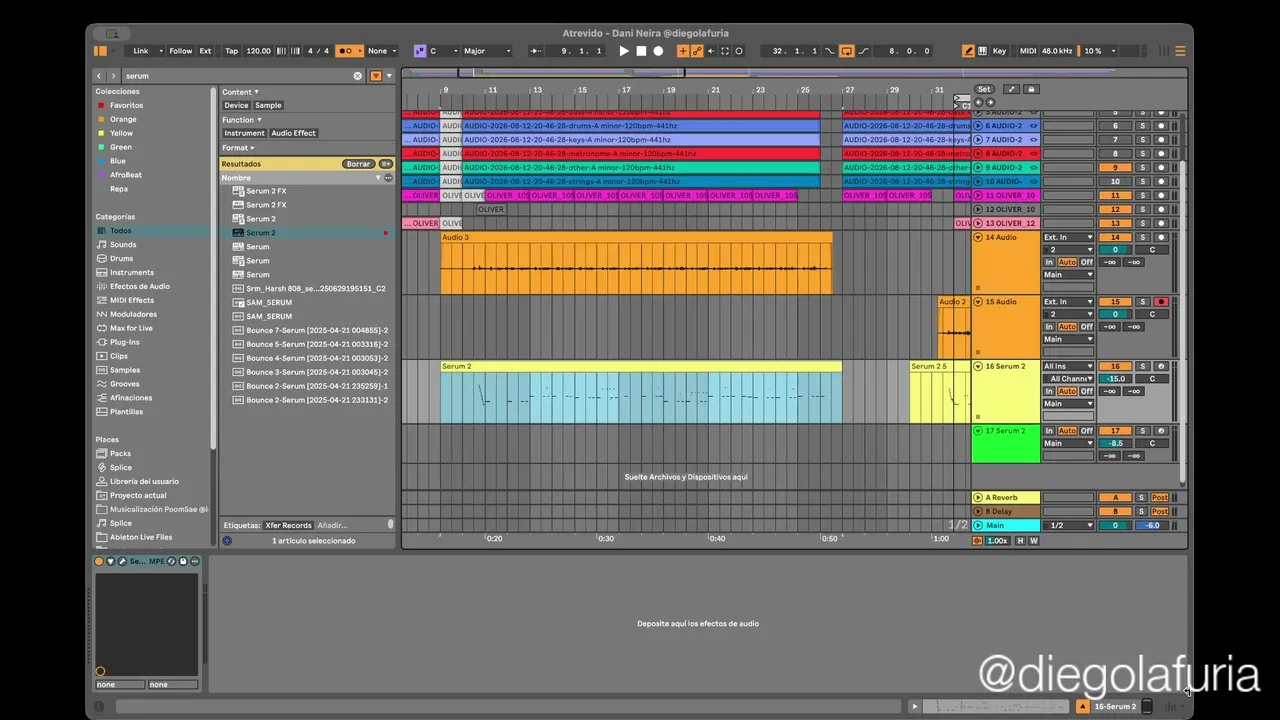Mute track 17 via its activator button
The width and height of the screenshot is (1280, 720).
1115,430
